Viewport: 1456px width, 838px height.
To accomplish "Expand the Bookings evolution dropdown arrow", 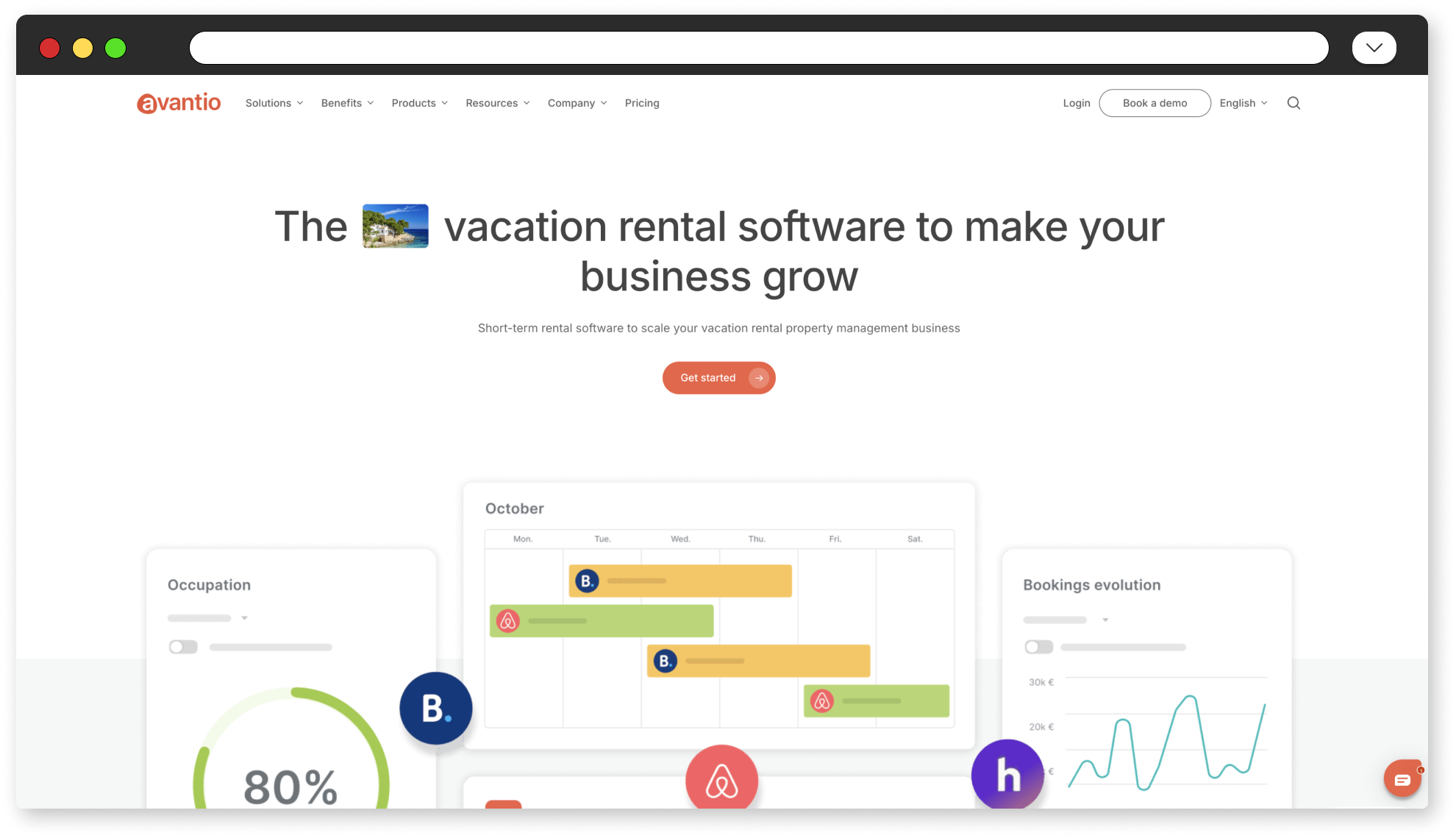I will click(x=1105, y=620).
